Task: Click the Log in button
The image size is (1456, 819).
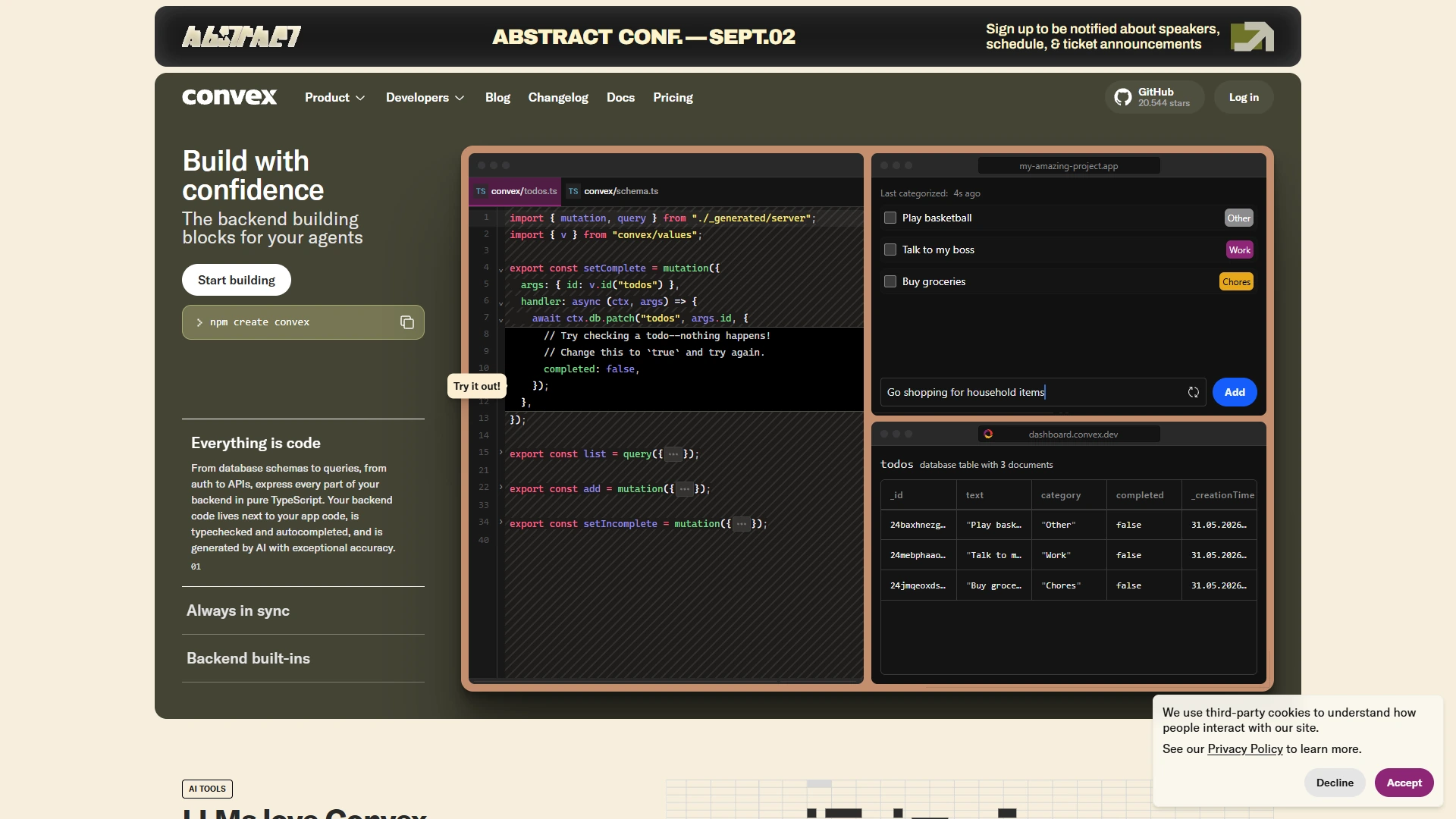Action: click(1244, 97)
